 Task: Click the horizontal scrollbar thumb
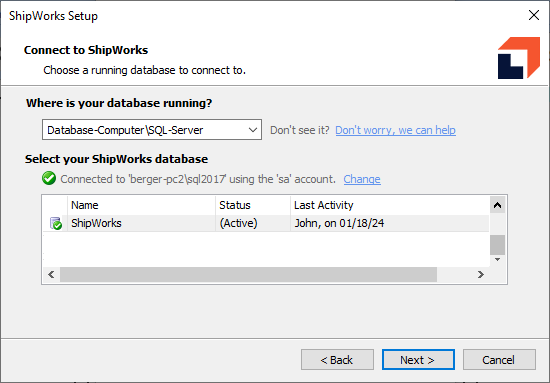point(248,274)
